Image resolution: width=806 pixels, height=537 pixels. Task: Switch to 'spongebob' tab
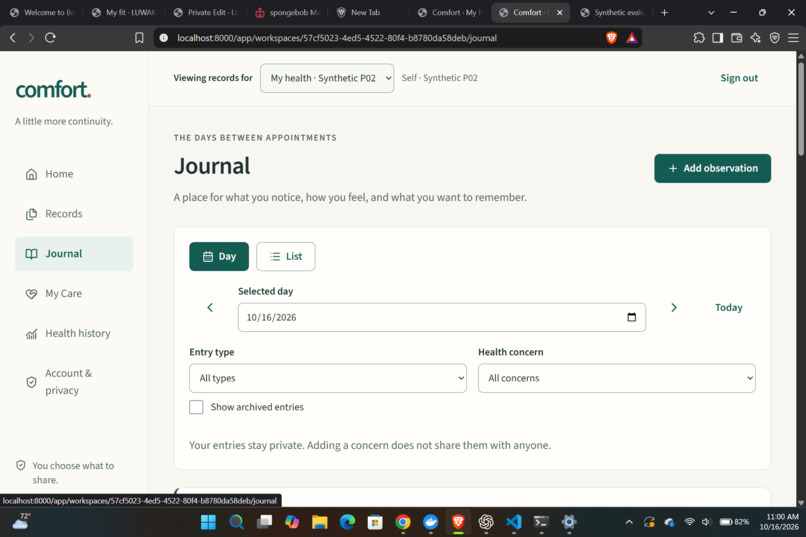click(x=289, y=12)
